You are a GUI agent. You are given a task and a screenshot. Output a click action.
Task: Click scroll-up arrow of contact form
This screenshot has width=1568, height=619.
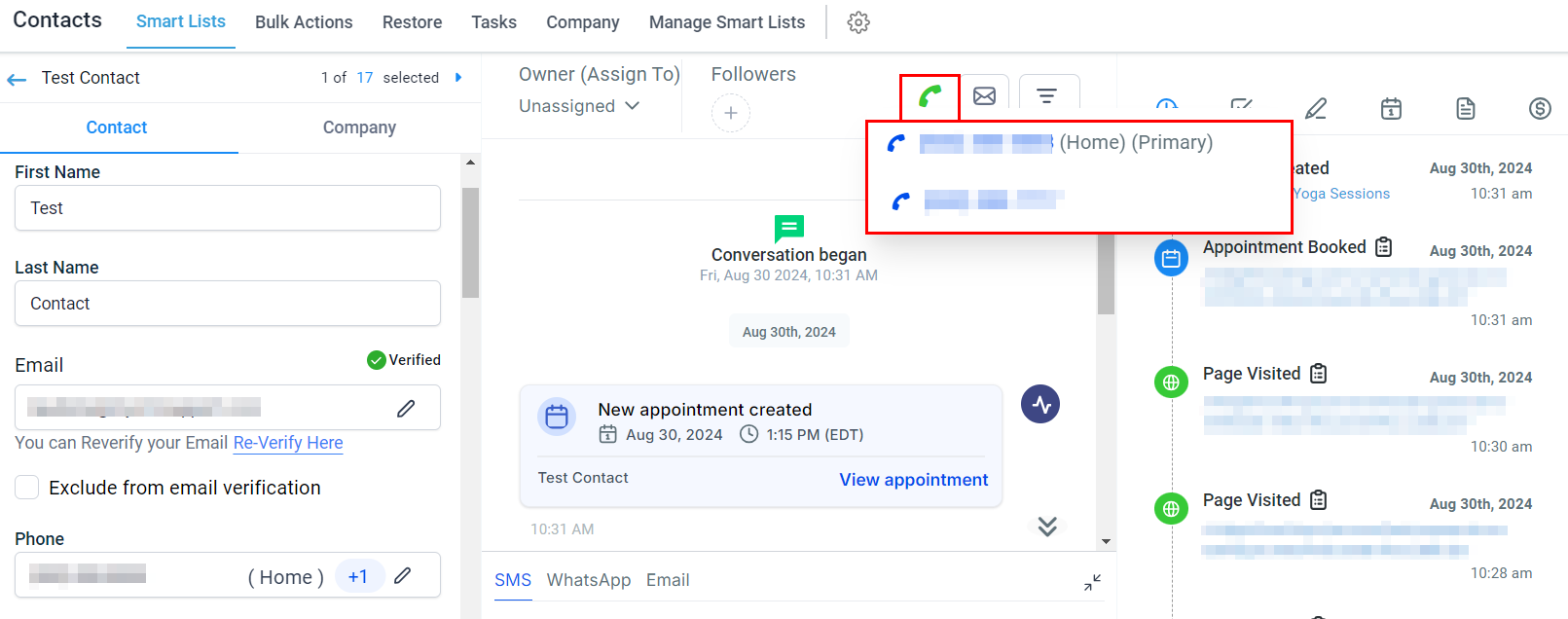(x=470, y=163)
